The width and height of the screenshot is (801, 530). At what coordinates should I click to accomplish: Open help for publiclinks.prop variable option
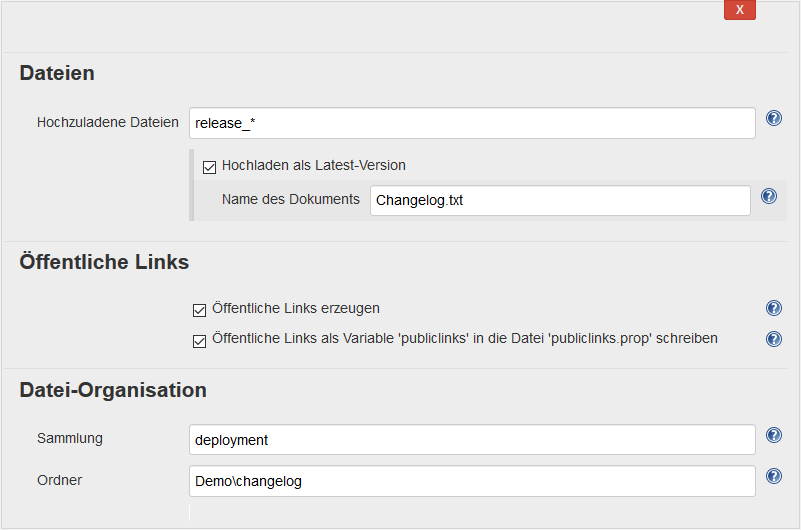pos(773,339)
